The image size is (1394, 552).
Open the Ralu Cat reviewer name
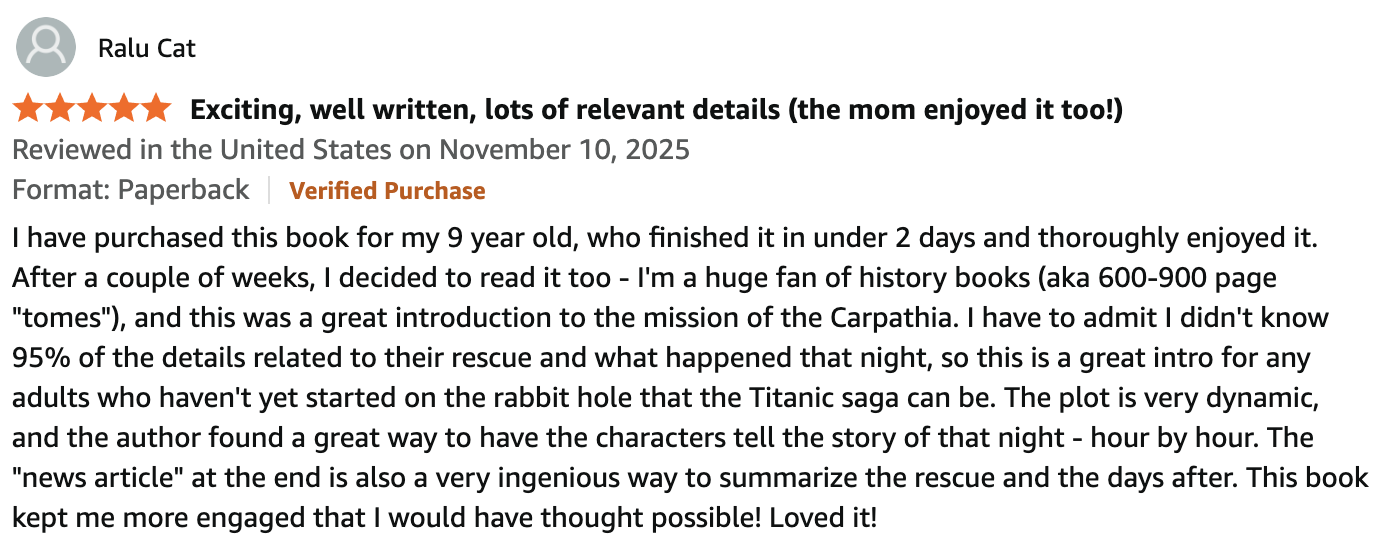coord(147,48)
